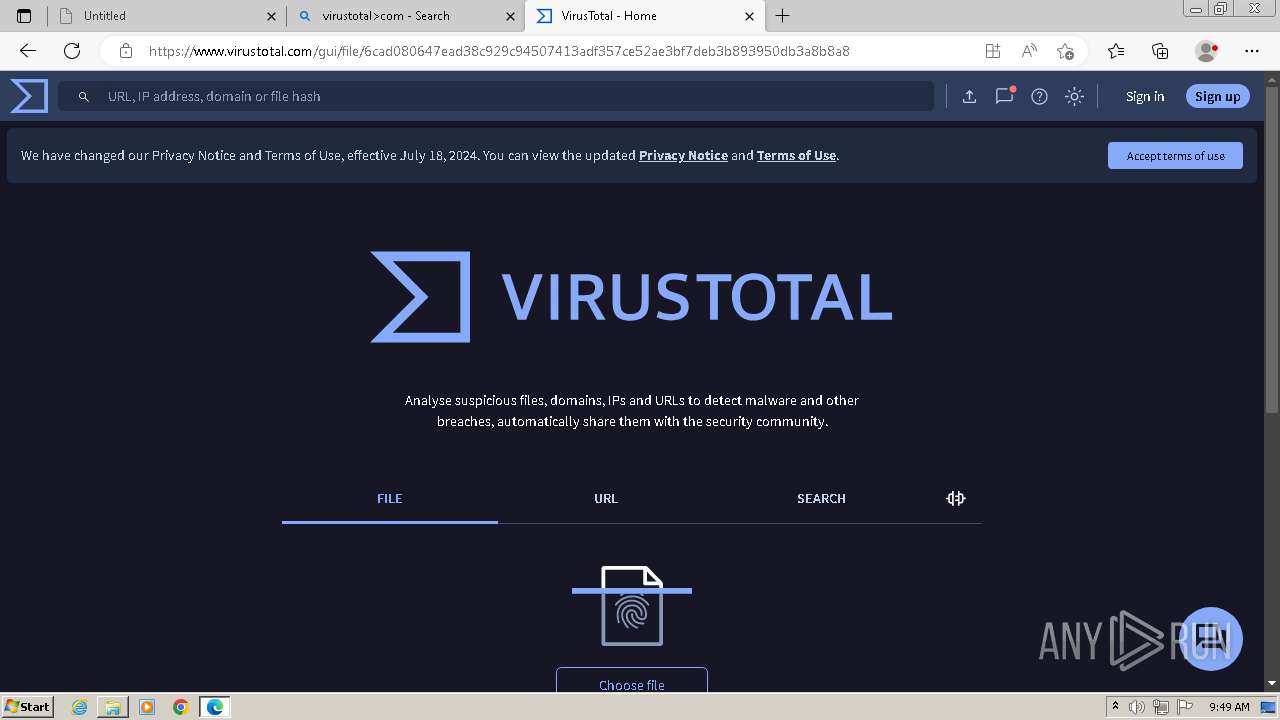Open Internet Explorer from taskbar

click(80, 707)
